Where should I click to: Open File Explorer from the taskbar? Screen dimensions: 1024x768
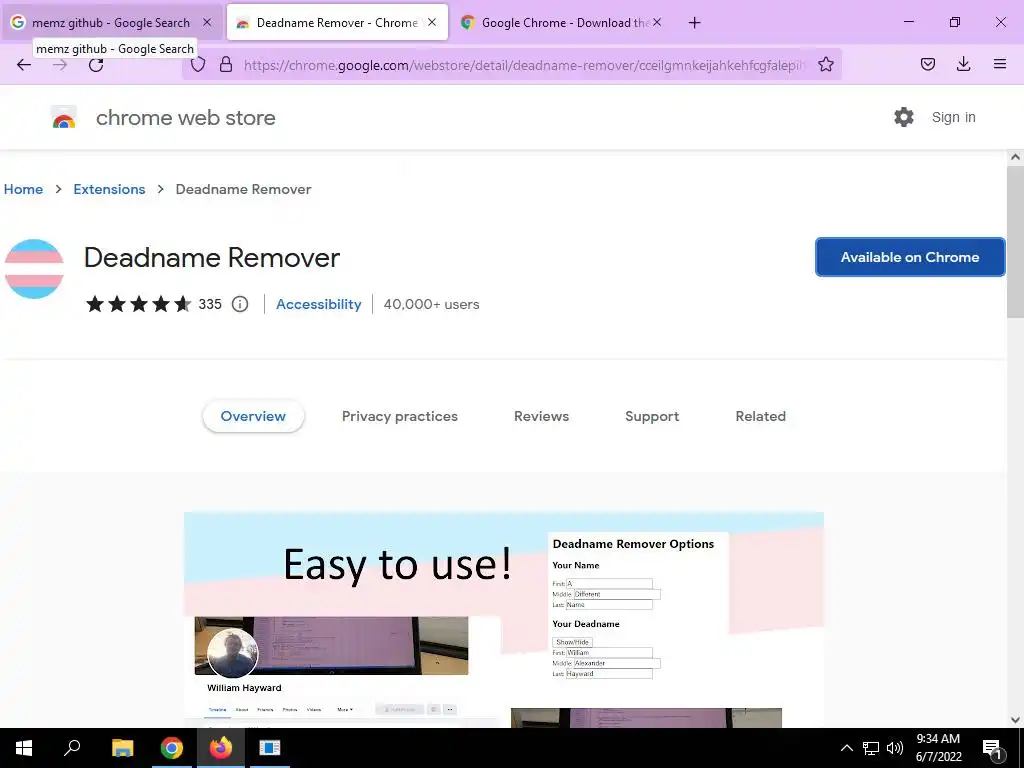(122, 748)
